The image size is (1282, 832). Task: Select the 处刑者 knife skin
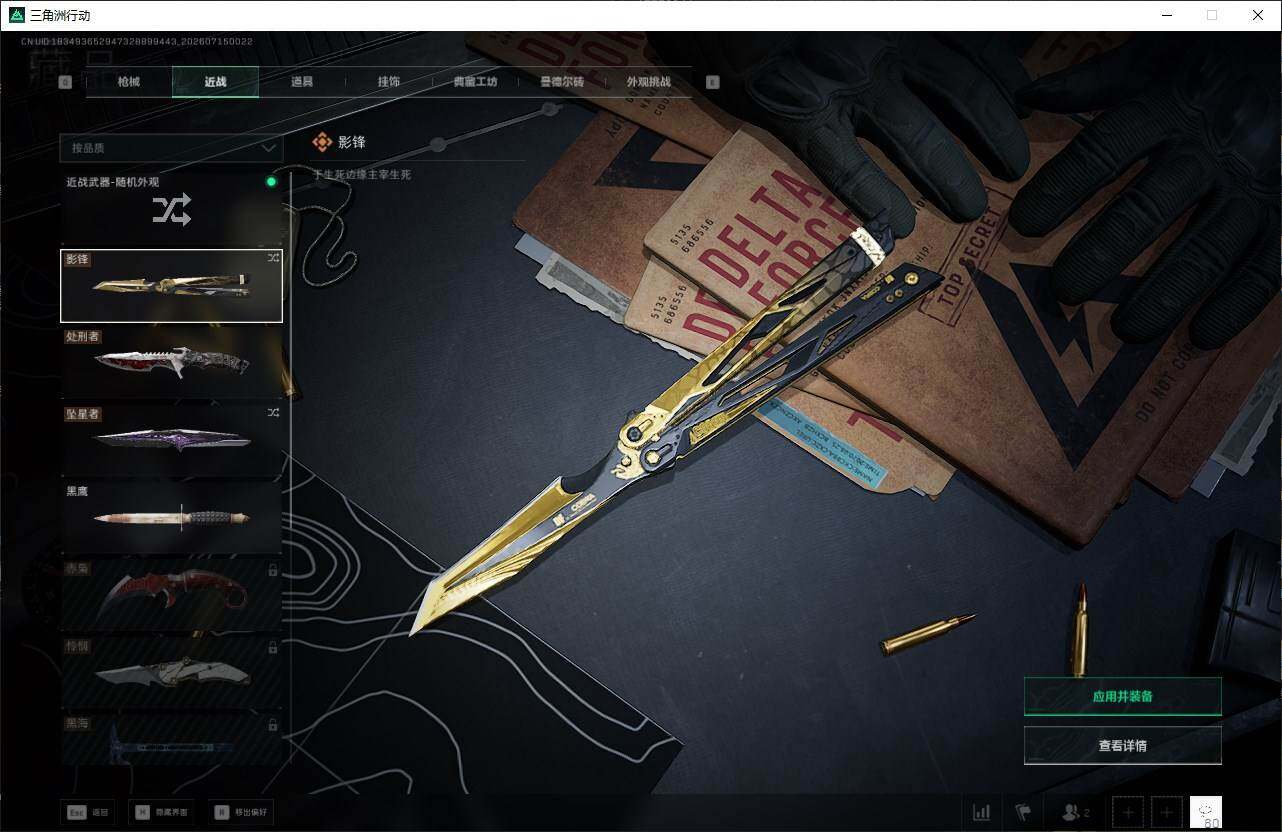click(171, 363)
